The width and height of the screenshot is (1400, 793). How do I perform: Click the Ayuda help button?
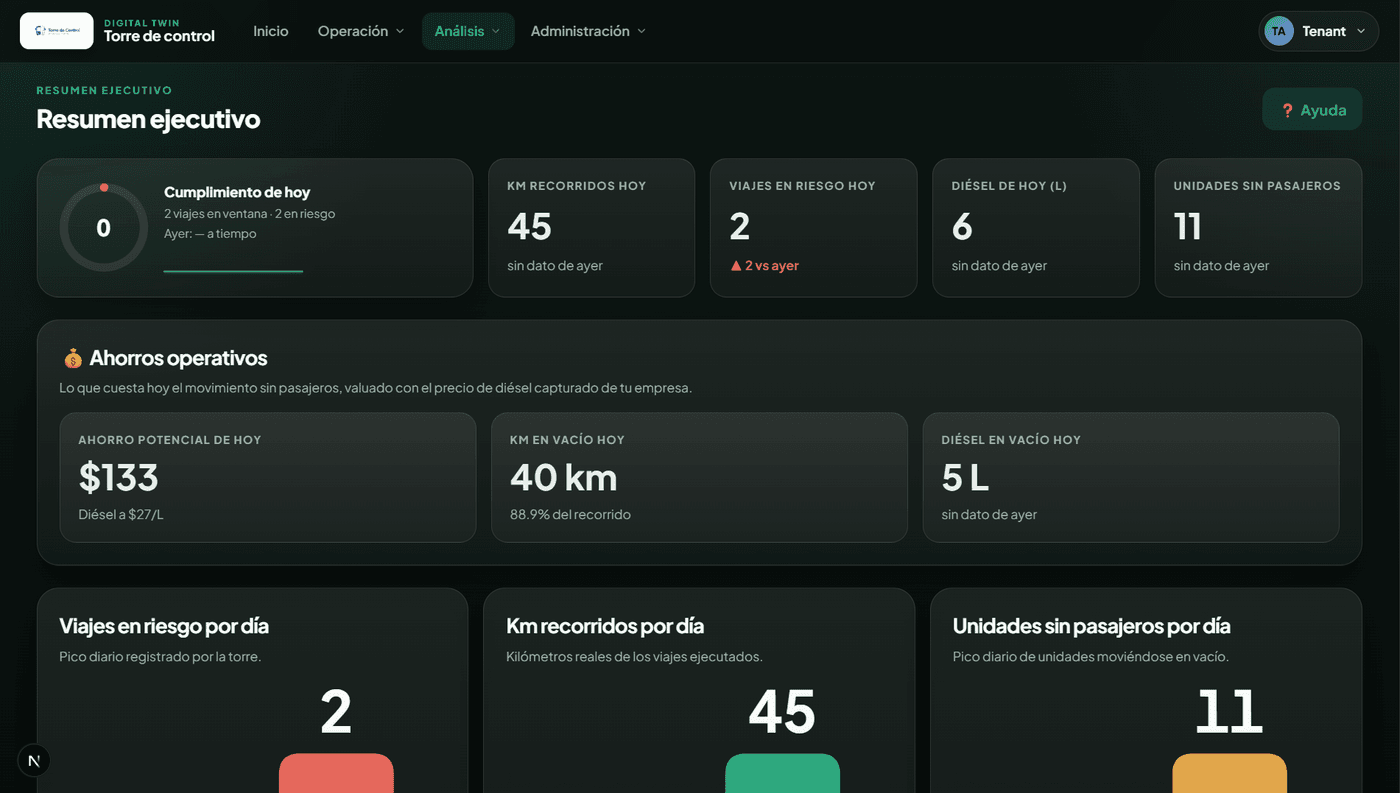(1312, 110)
